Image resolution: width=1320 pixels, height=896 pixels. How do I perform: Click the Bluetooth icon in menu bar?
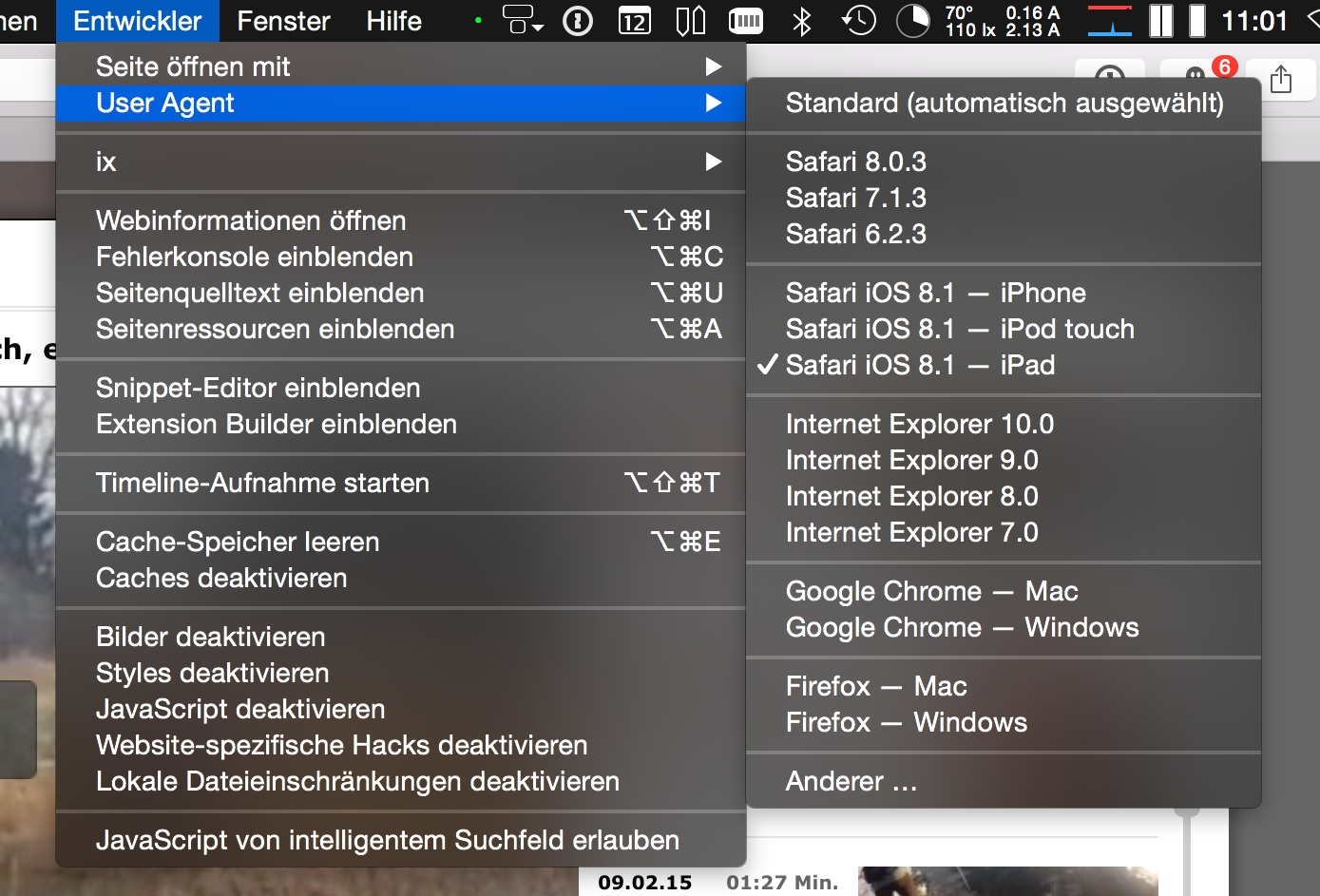[802, 20]
